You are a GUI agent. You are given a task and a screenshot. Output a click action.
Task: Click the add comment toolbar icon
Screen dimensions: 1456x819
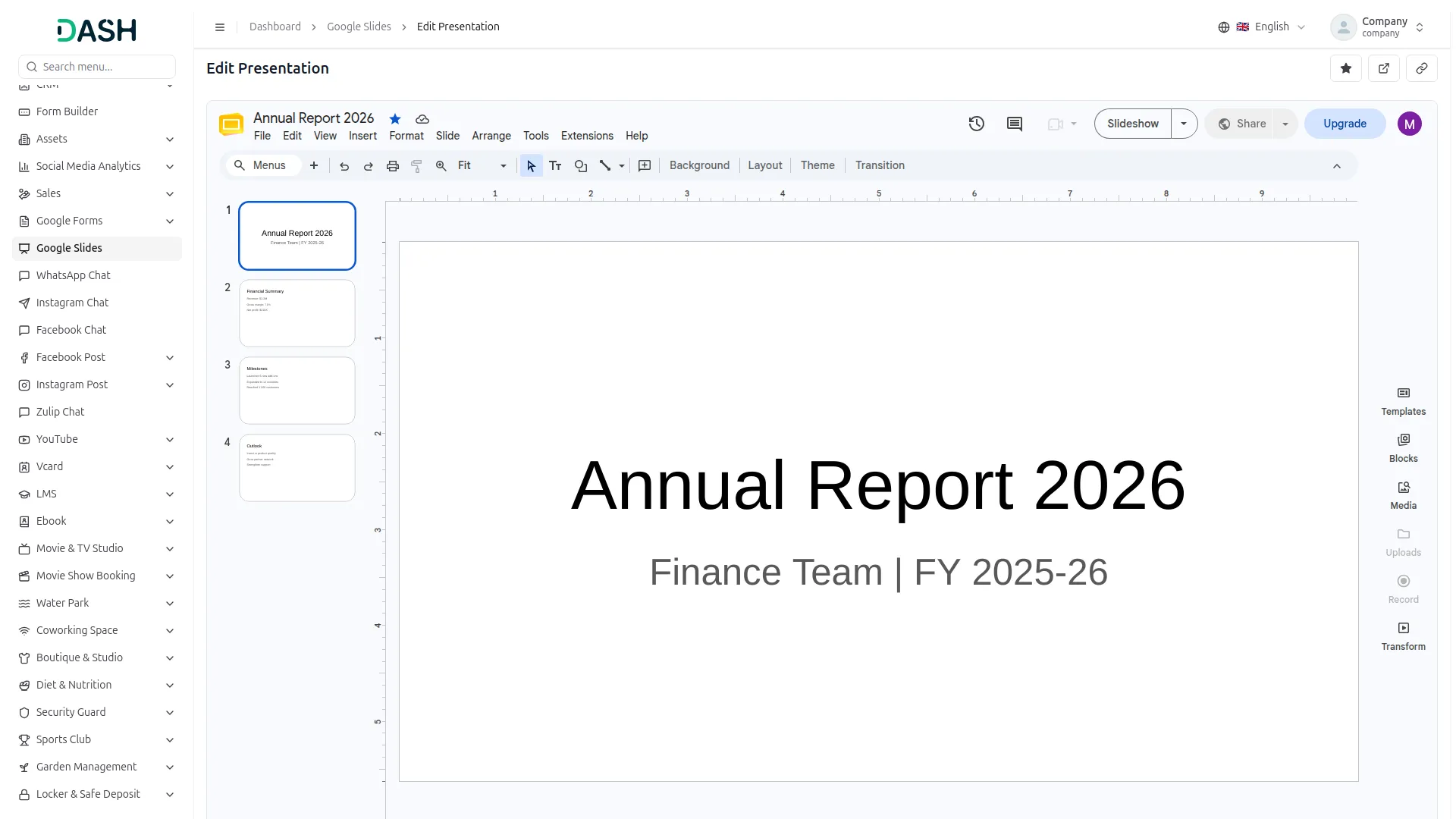645,166
